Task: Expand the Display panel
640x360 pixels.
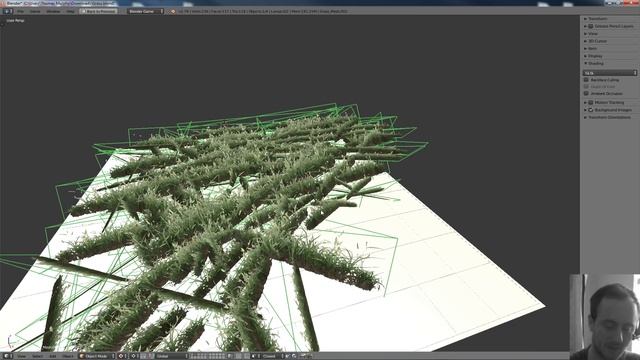Action: (595, 56)
